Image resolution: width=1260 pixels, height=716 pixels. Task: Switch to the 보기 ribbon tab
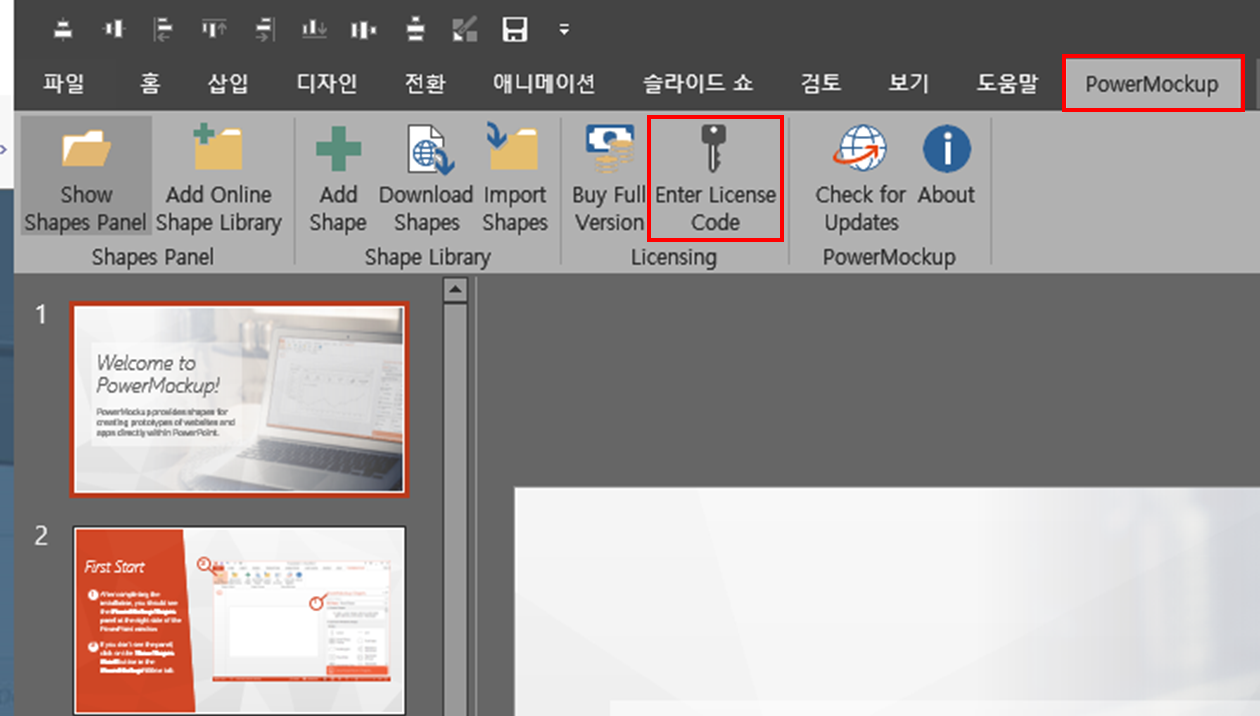(x=909, y=84)
